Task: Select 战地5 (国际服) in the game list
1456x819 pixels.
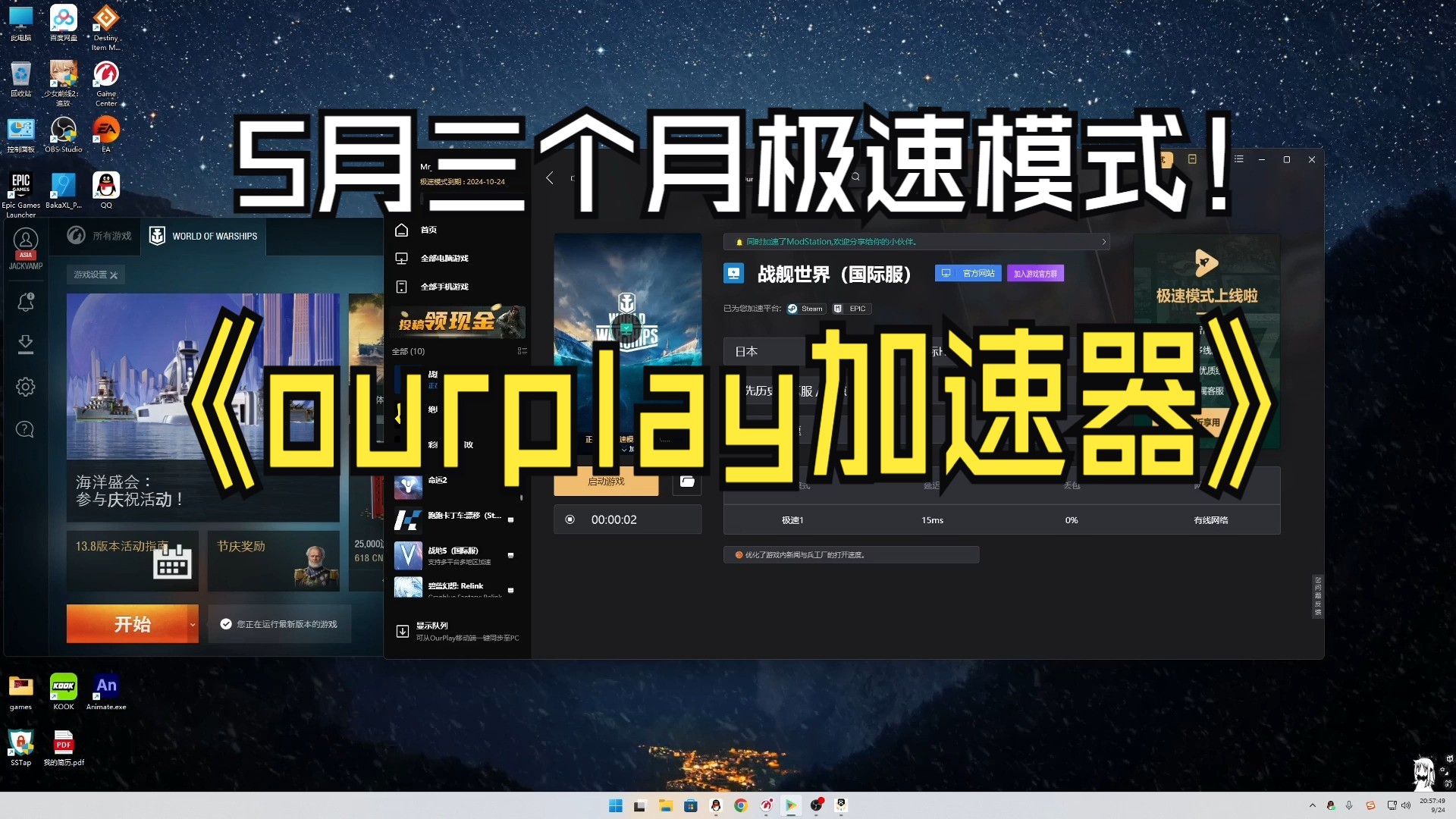Action: (457, 555)
